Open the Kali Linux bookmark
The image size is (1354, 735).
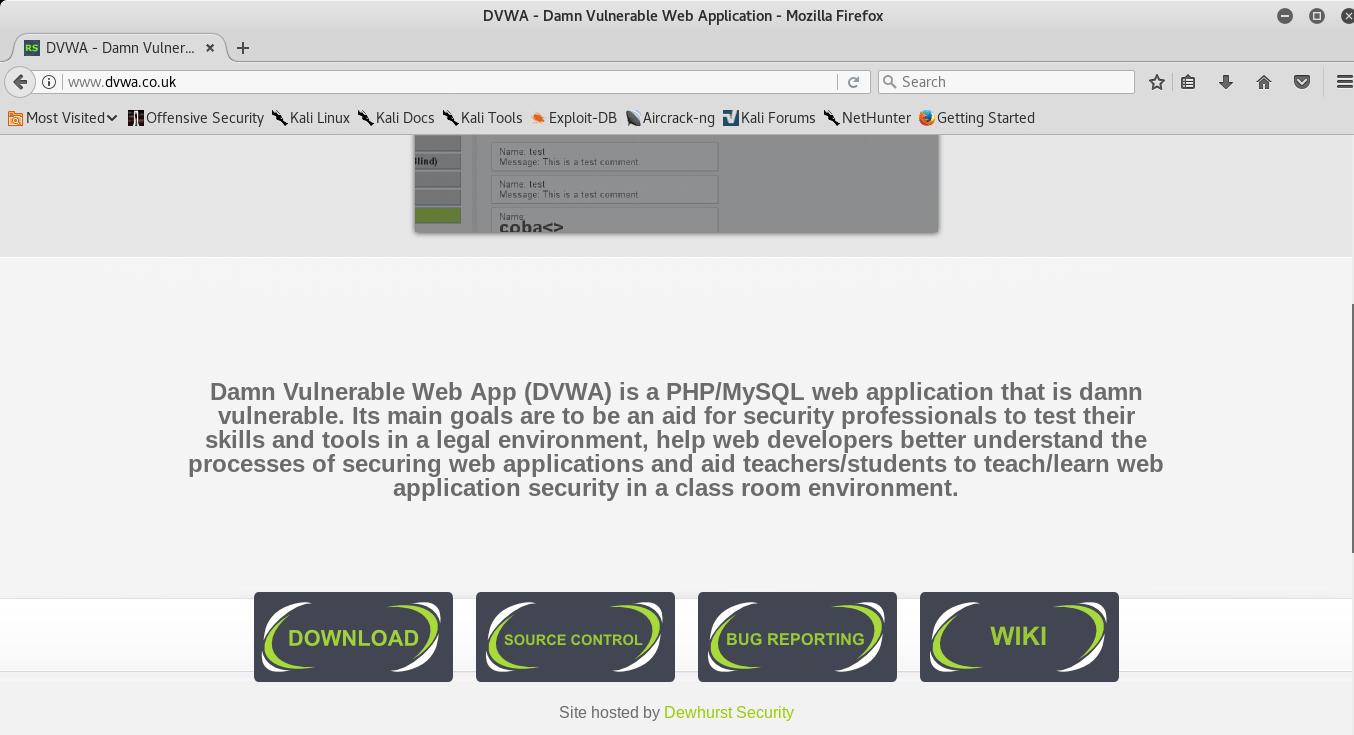click(x=310, y=118)
